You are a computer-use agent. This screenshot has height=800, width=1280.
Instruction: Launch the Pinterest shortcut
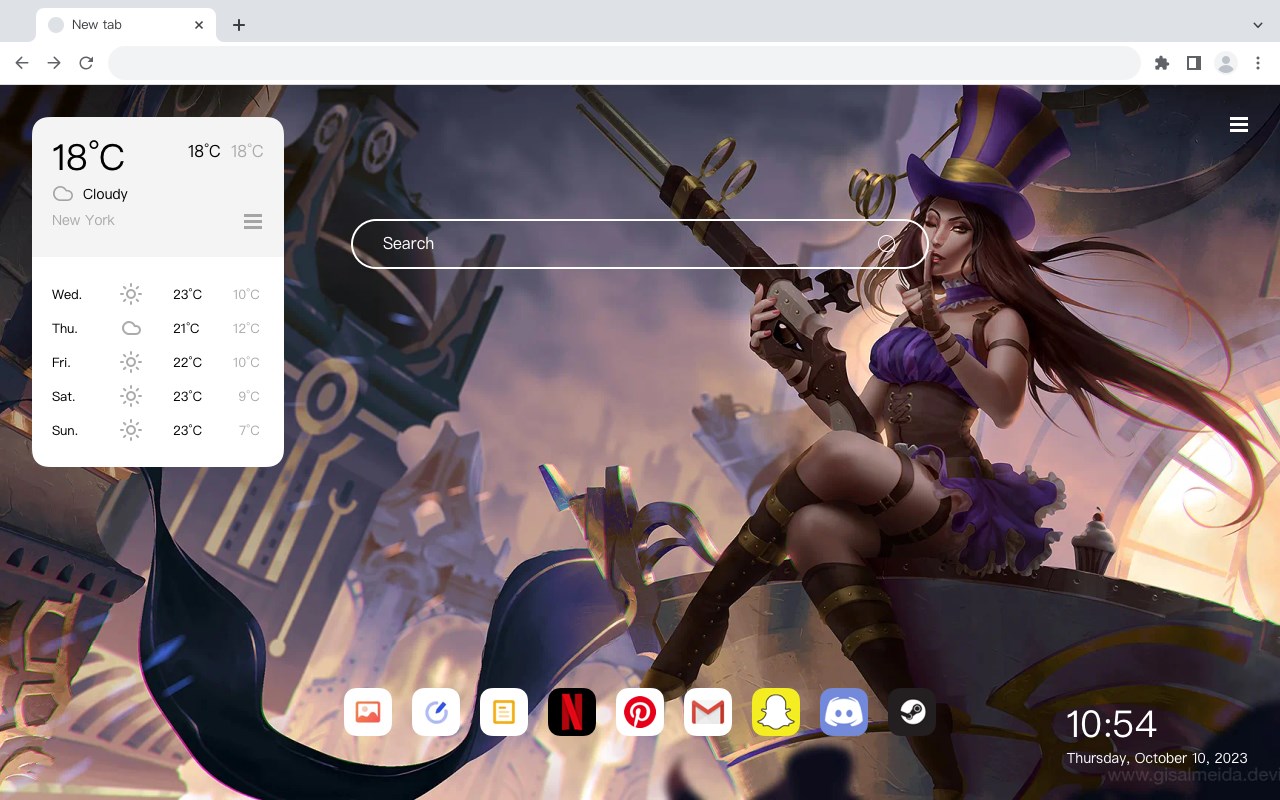point(640,712)
